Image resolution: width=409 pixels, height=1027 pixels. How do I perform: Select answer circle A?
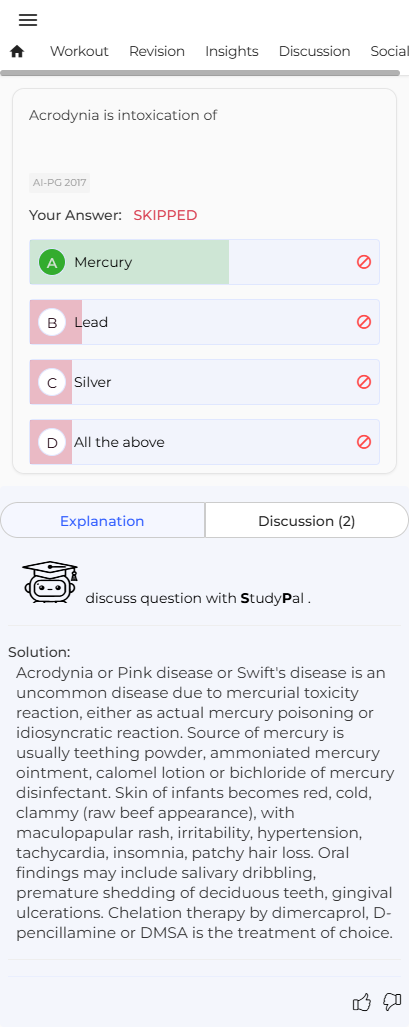(52, 262)
